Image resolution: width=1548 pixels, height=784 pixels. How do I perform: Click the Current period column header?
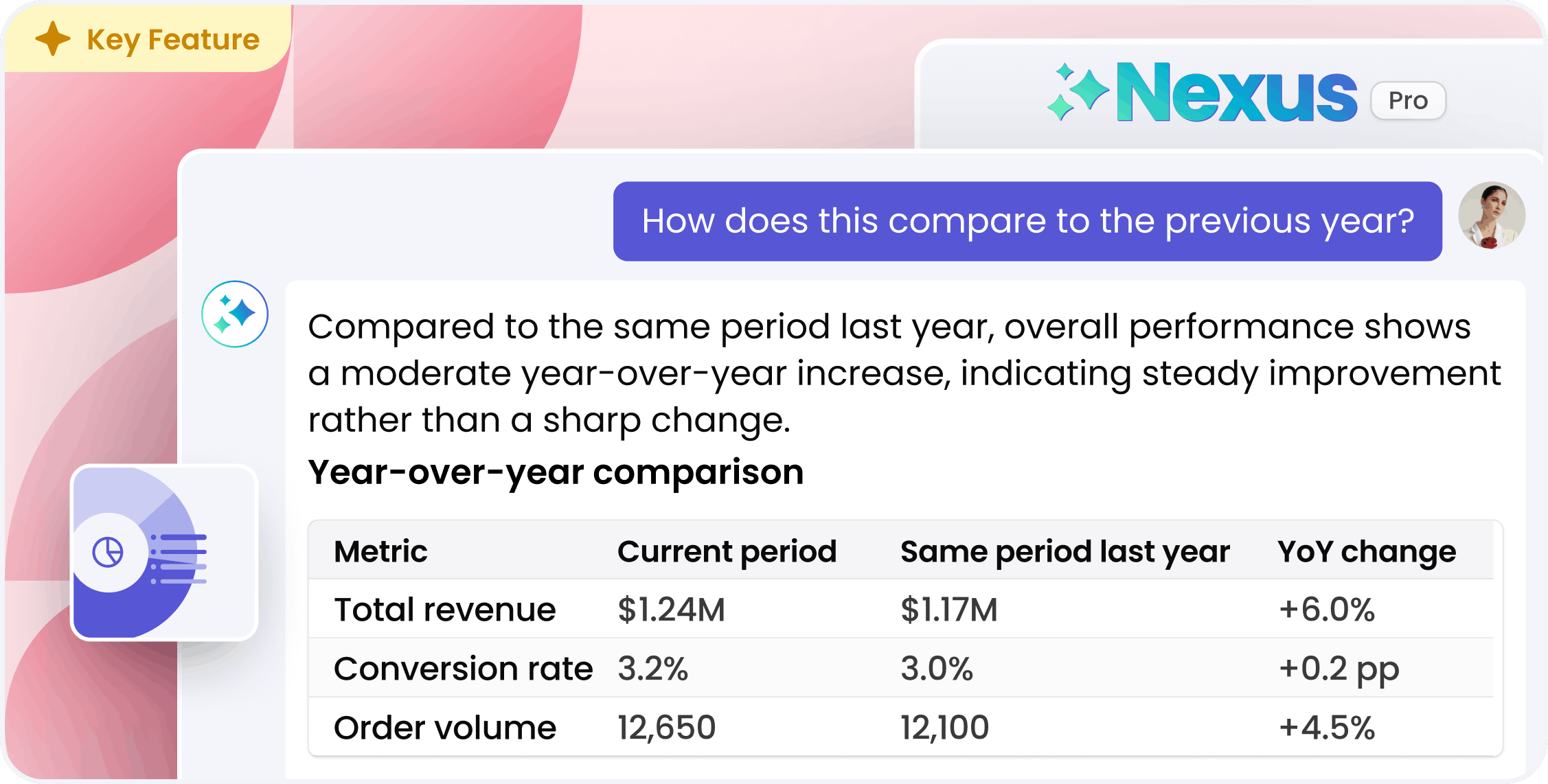[x=727, y=552]
